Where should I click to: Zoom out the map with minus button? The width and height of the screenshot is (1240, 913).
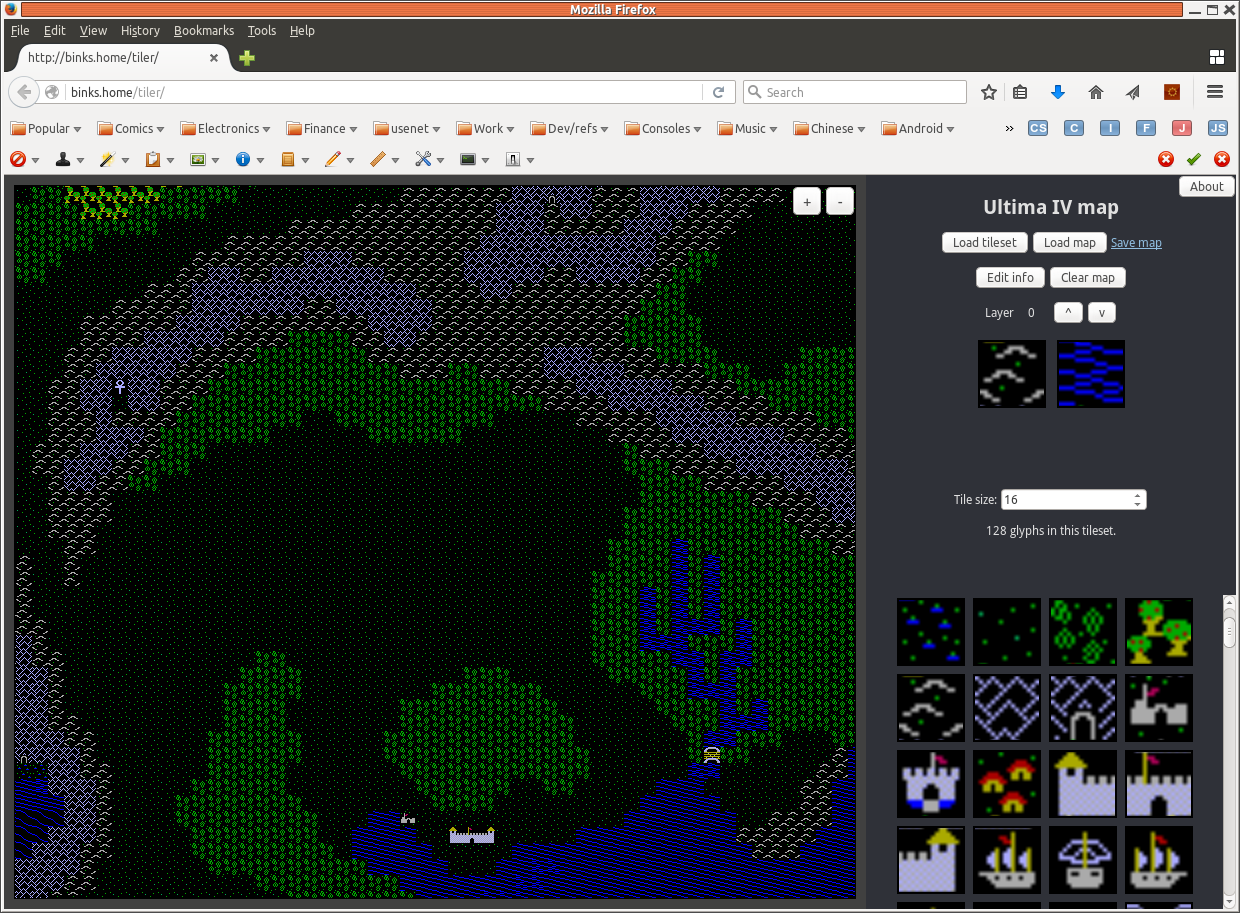[x=840, y=201]
